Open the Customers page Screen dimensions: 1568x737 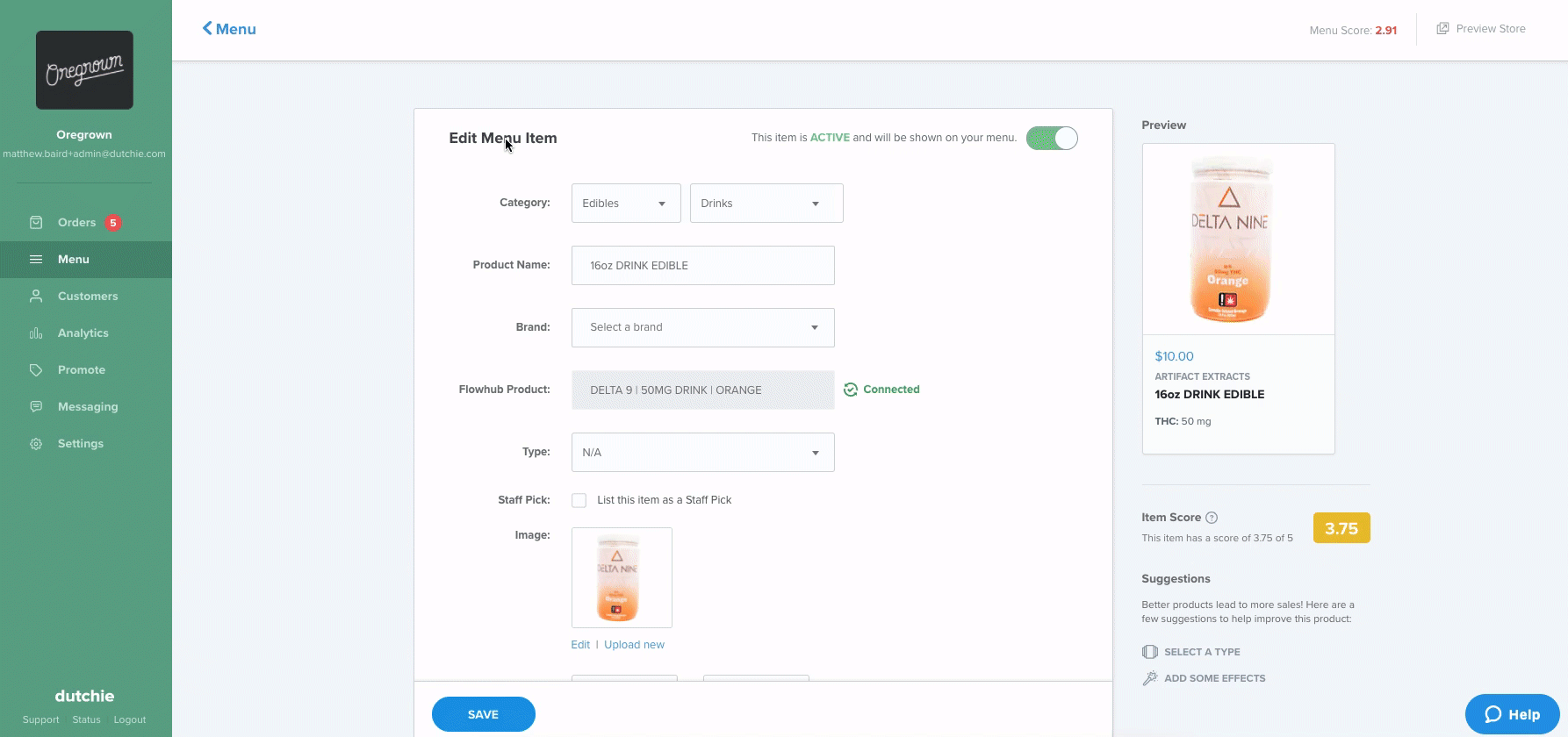86,297
